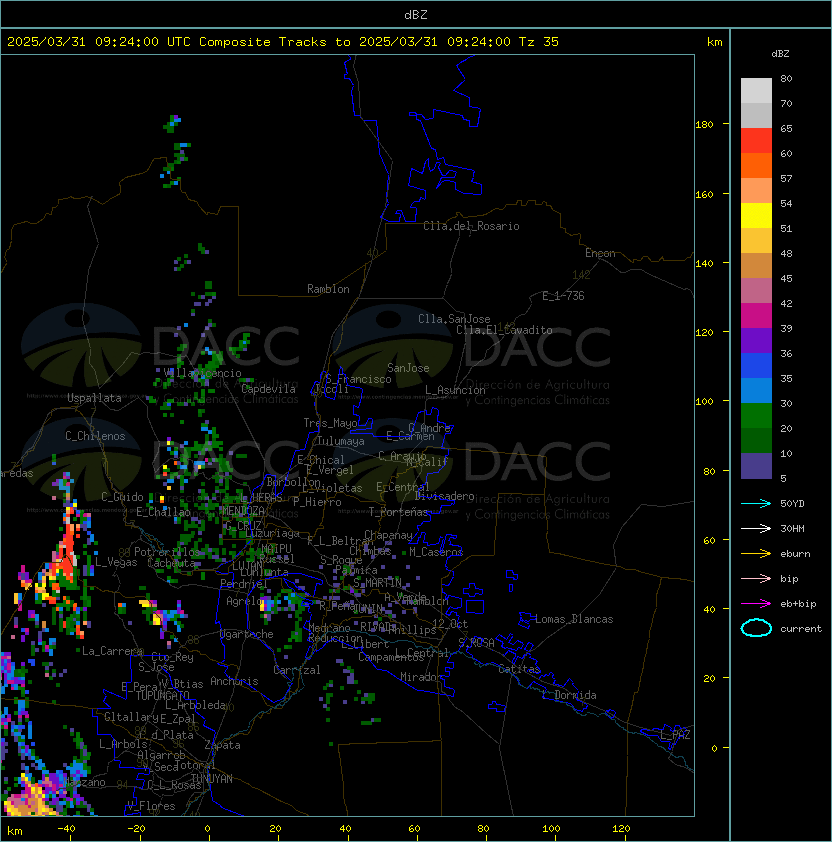The width and height of the screenshot is (832, 842).
Task: Click the 'Villavicencio' map label
Action: [x=202, y=373]
